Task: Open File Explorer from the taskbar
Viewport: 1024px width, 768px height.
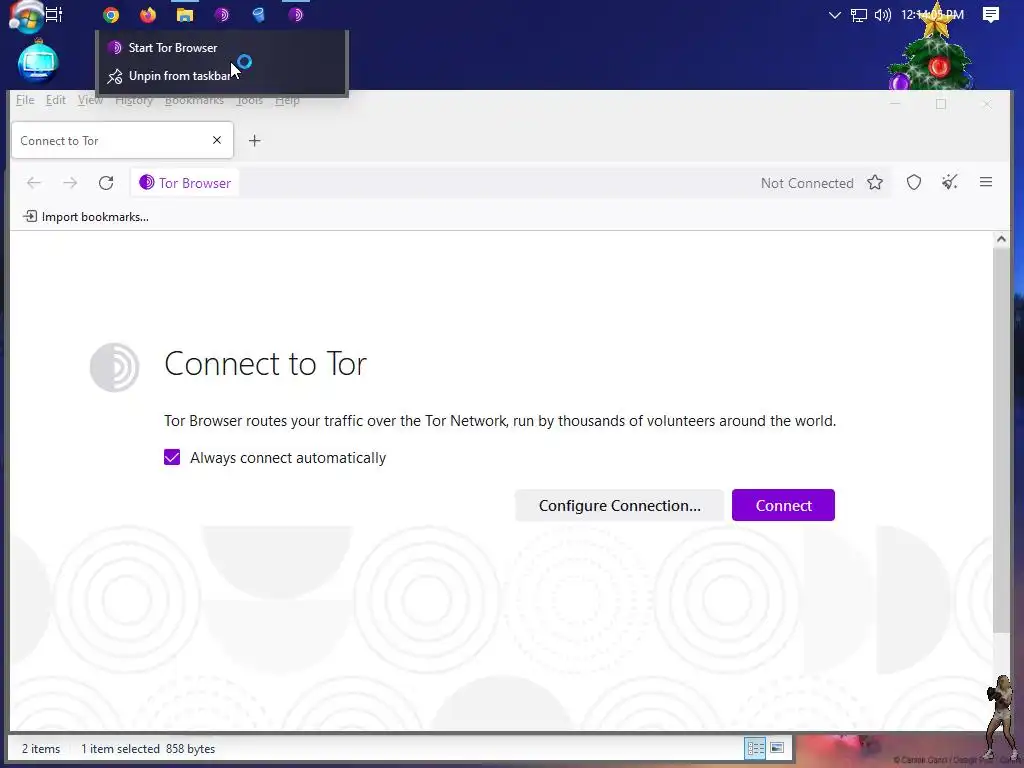Action: (x=185, y=14)
